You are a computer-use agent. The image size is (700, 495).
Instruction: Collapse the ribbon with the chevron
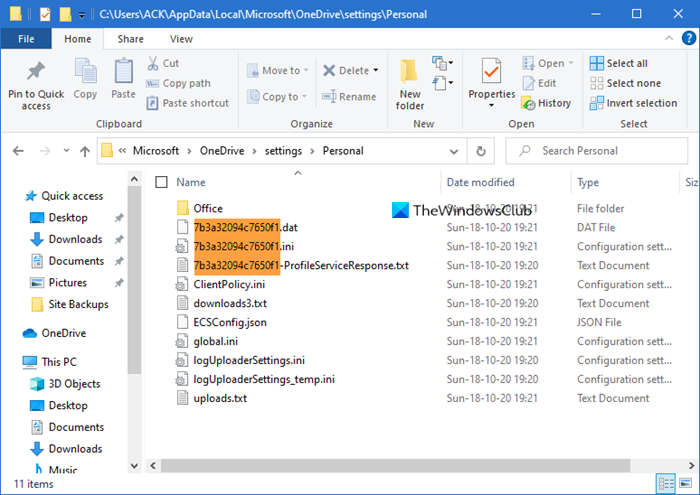tap(669, 38)
